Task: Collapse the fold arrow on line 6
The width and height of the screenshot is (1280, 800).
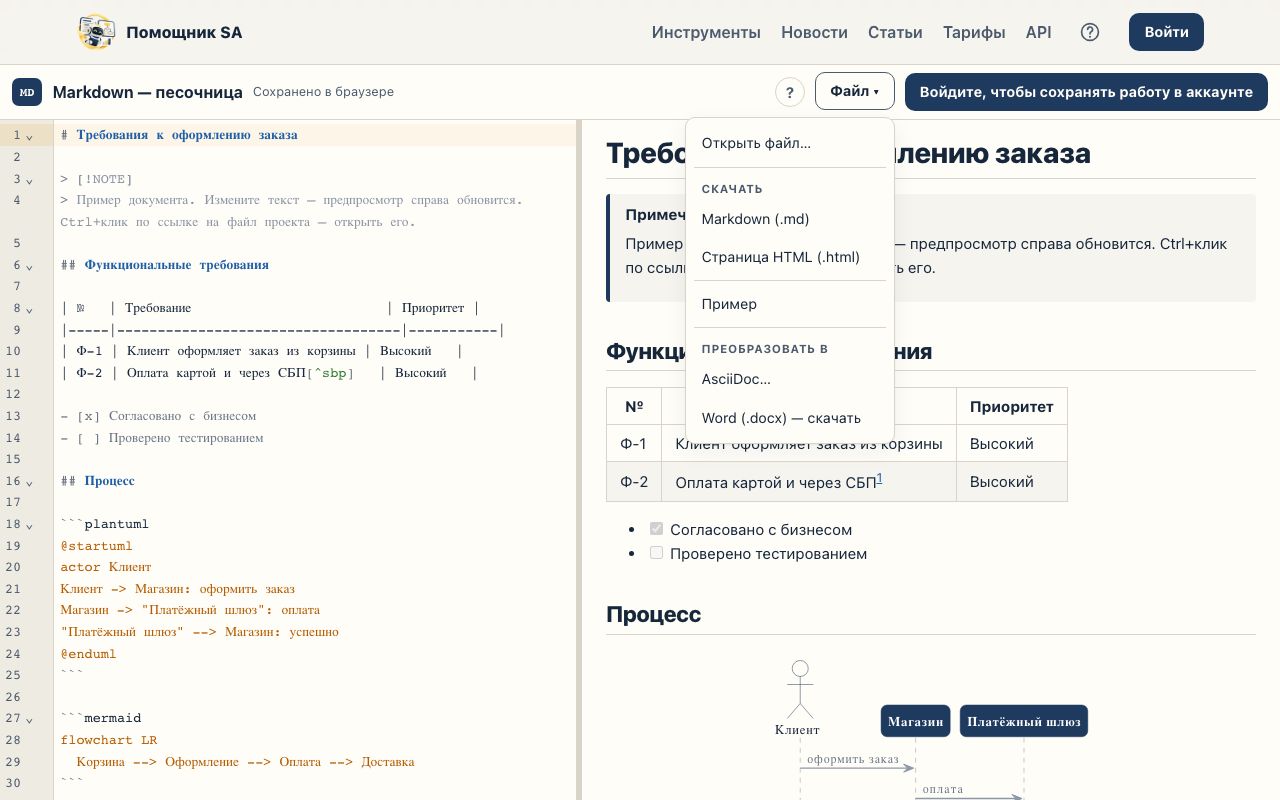Action: [29, 266]
